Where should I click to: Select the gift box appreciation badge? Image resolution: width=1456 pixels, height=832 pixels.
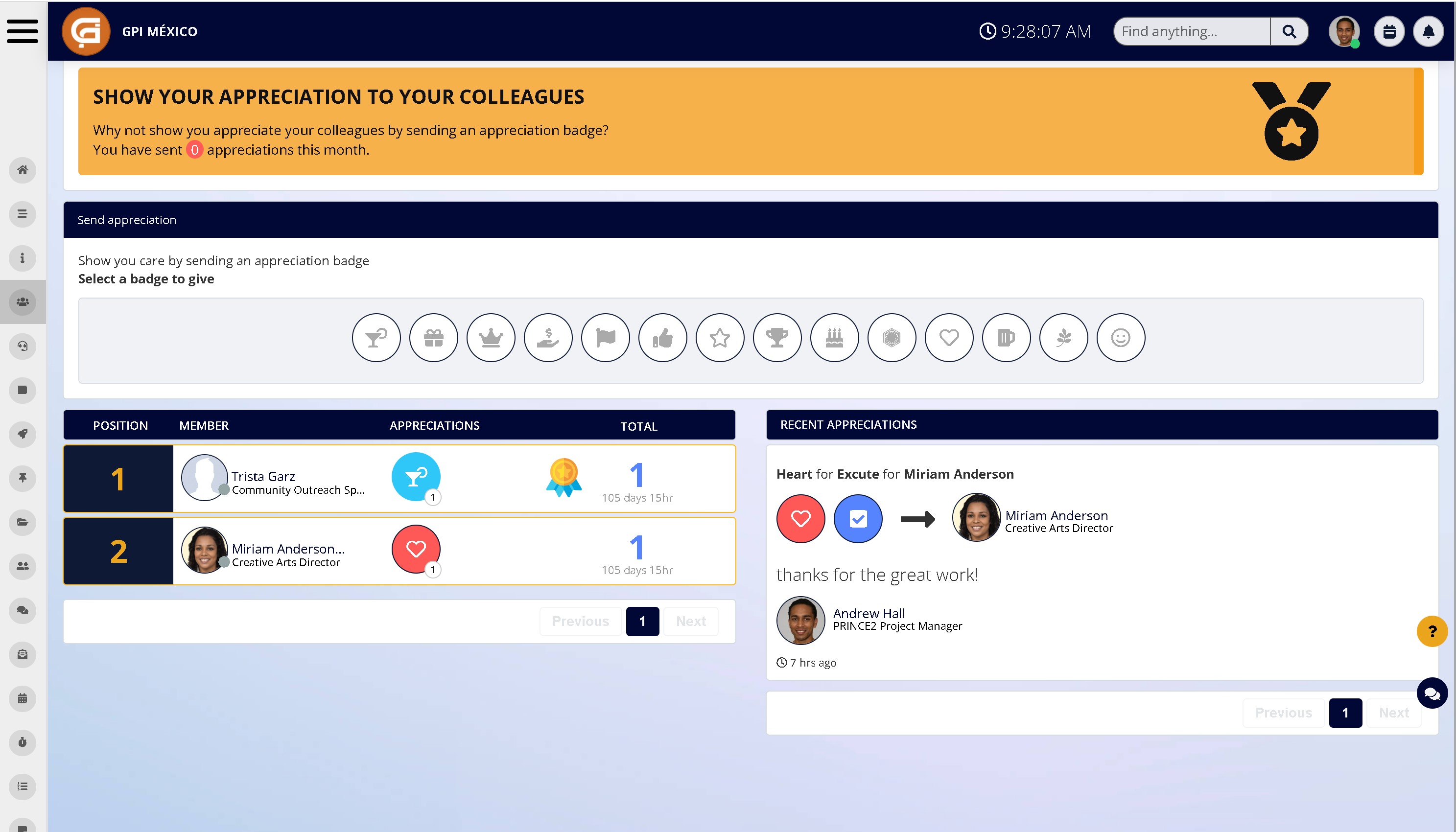pyautogui.click(x=433, y=338)
